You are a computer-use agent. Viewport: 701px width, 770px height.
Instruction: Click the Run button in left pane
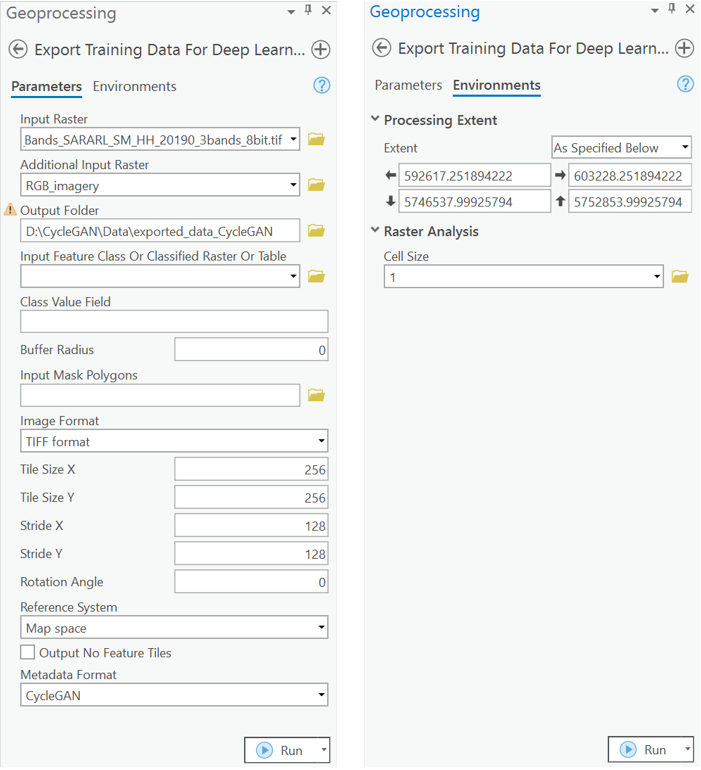point(279,750)
